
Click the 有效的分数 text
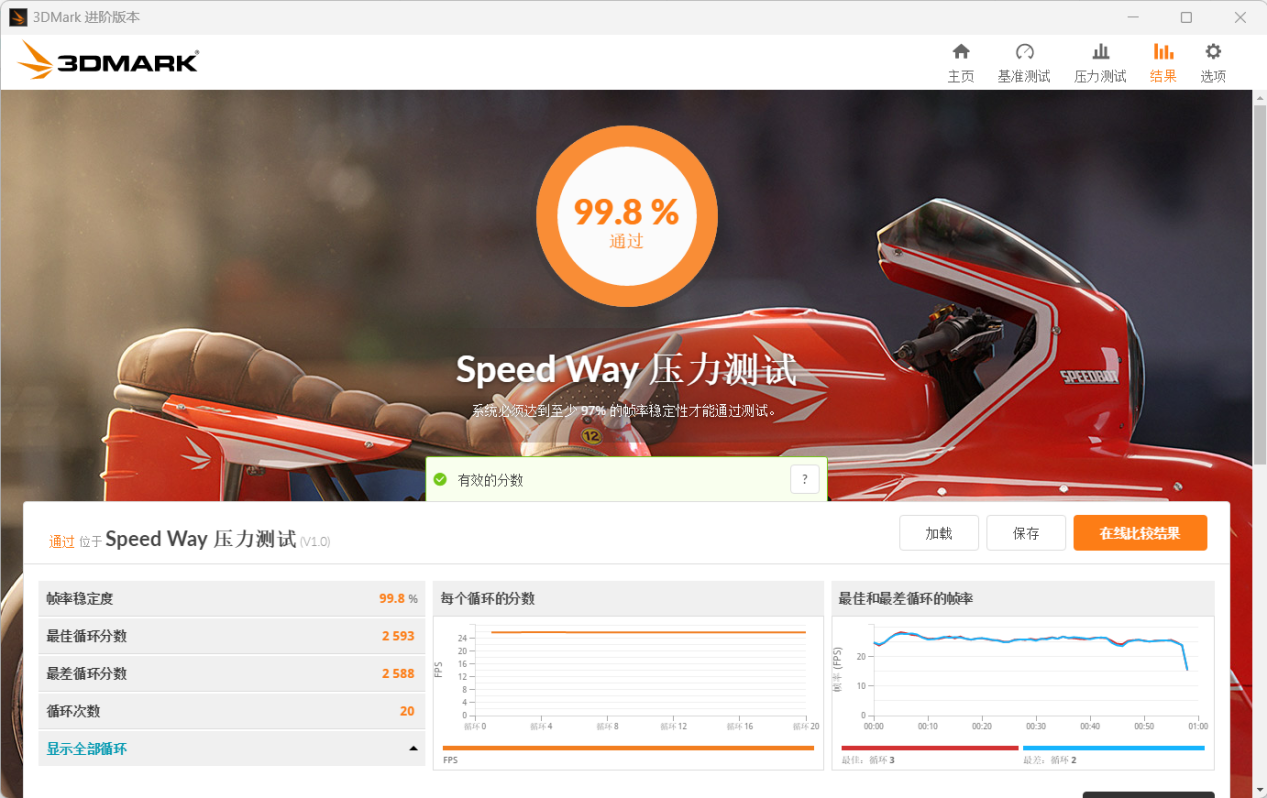coord(490,480)
